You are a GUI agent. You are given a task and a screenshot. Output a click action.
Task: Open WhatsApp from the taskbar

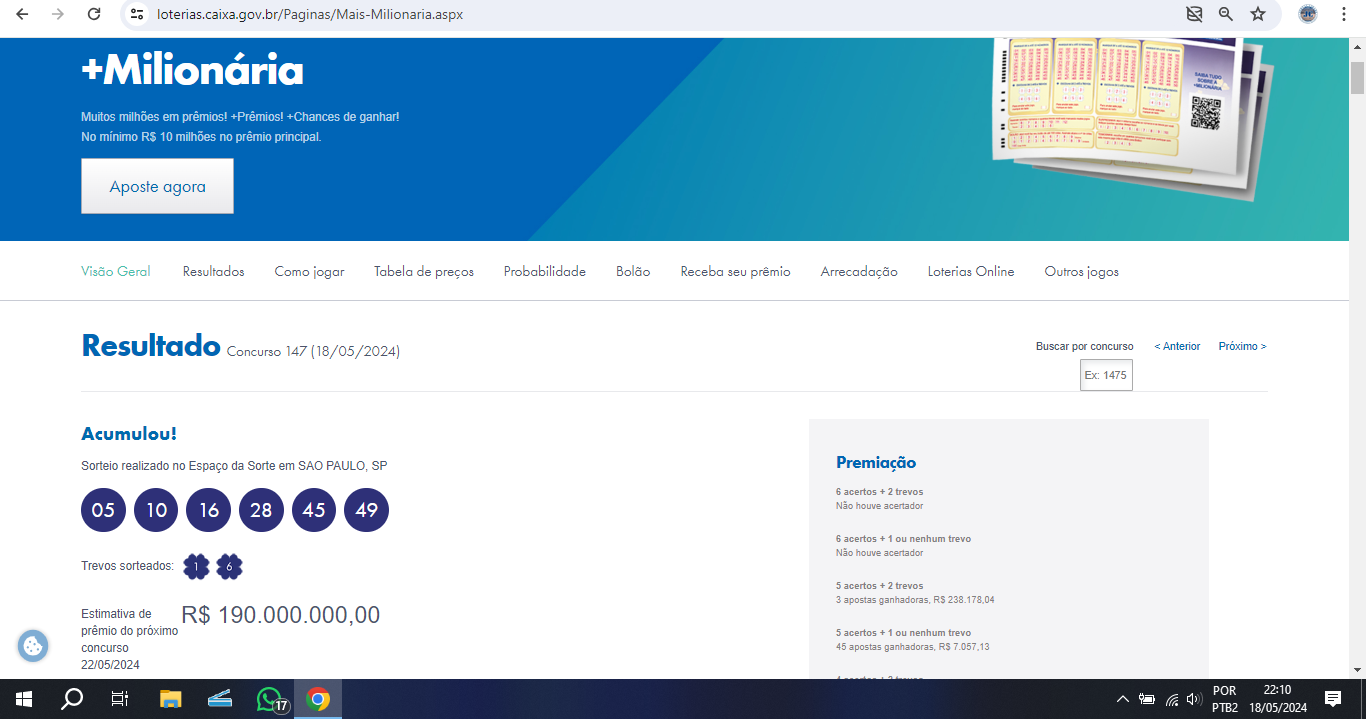click(270, 699)
